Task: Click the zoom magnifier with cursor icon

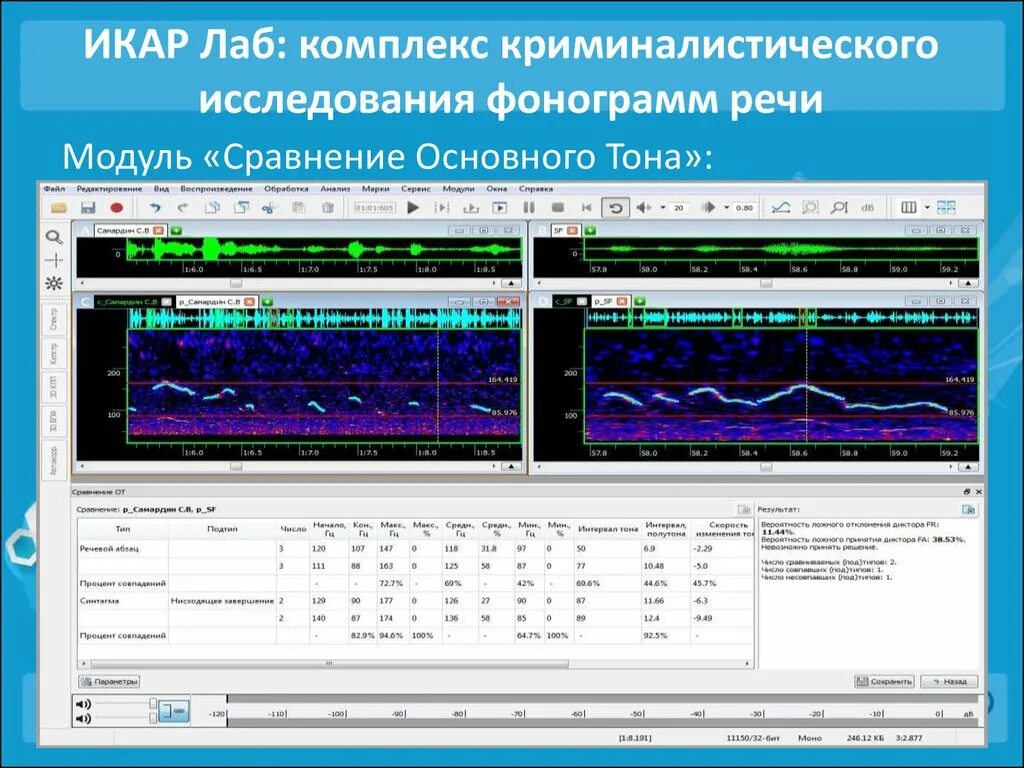Action: click(839, 208)
